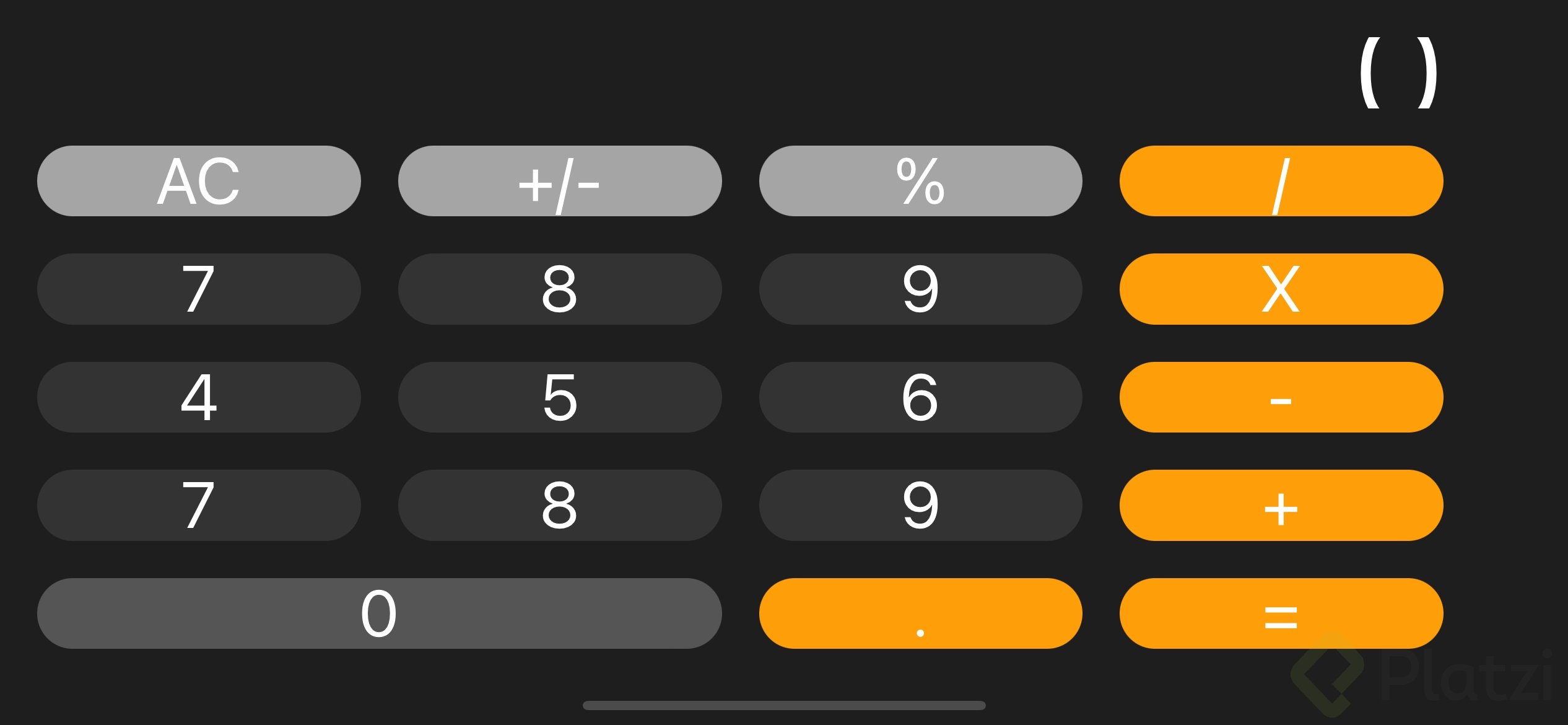Screen dimensions: 1568x725
Task: Choose the orange division / button
Action: pos(1281,181)
